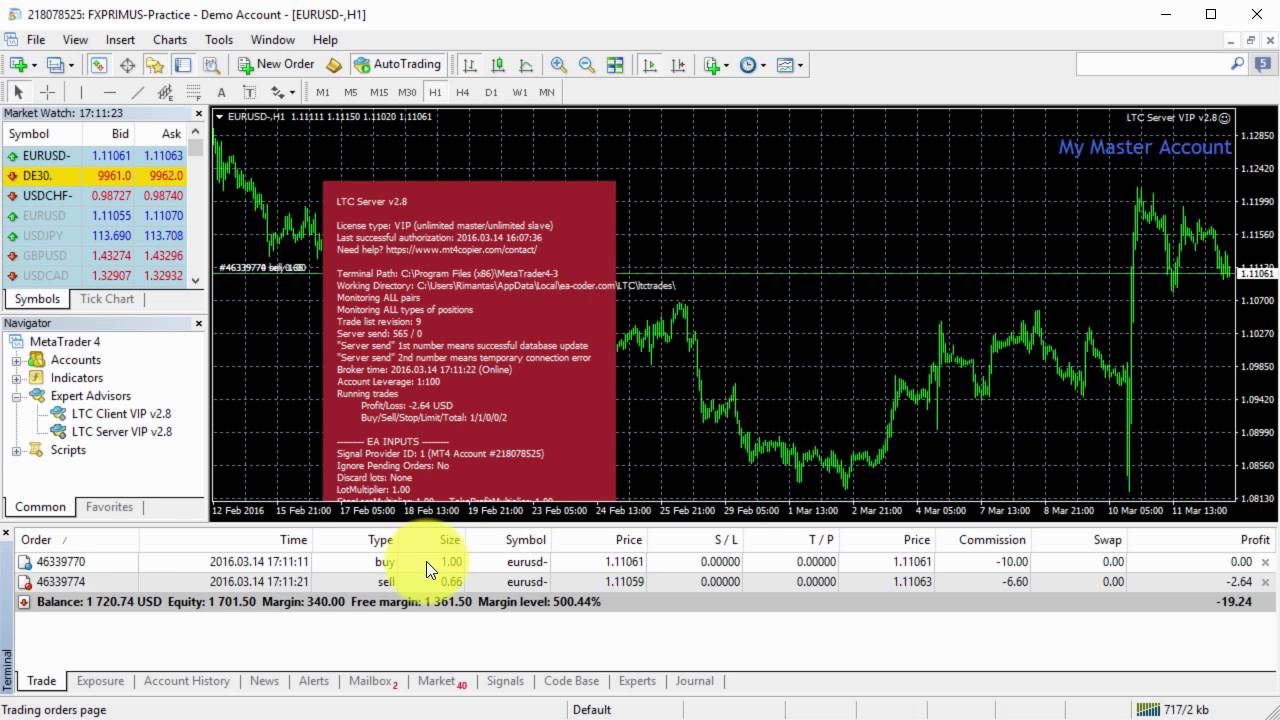Zoom out on the chart

[587, 65]
